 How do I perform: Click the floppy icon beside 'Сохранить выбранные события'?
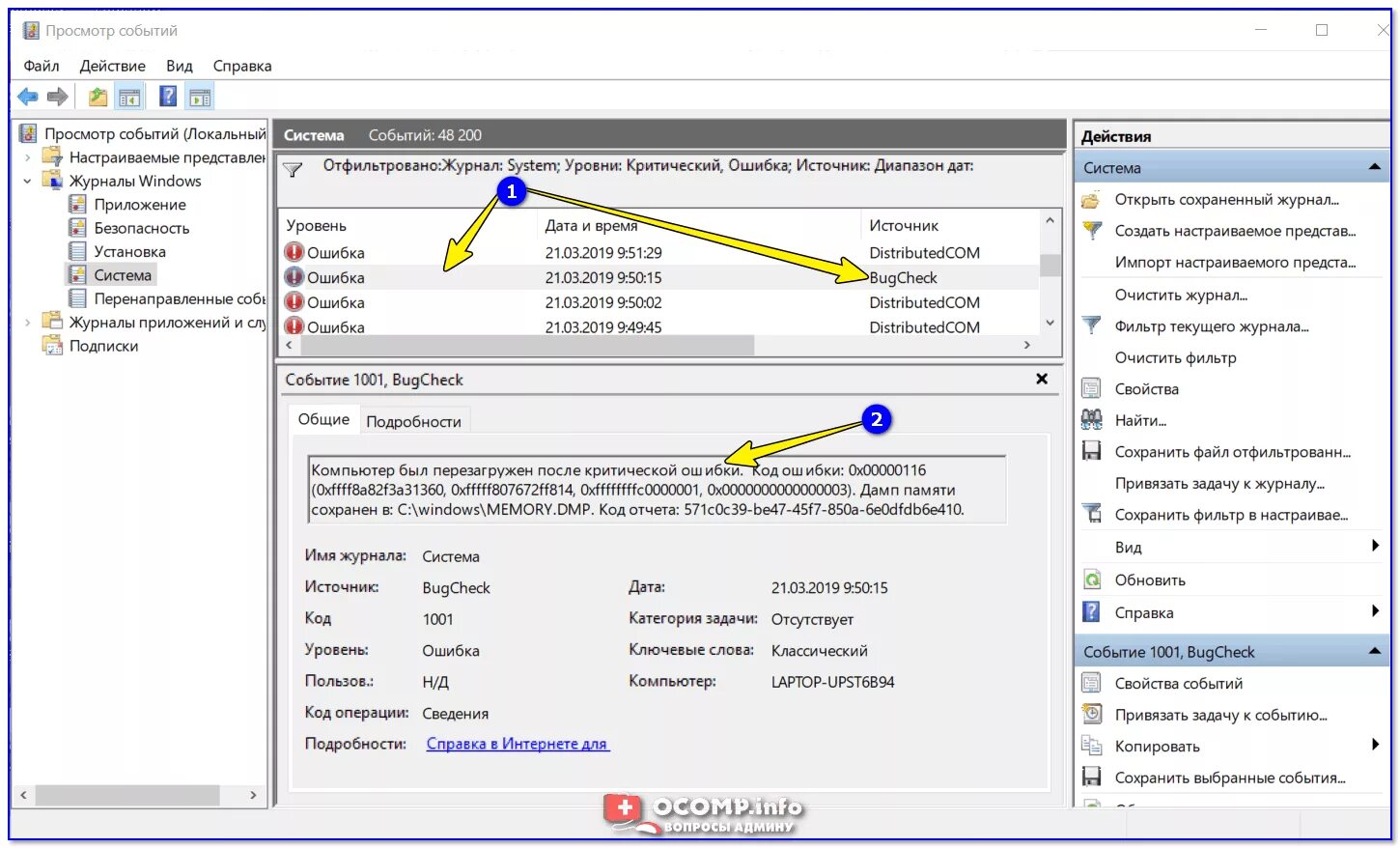(x=1091, y=777)
